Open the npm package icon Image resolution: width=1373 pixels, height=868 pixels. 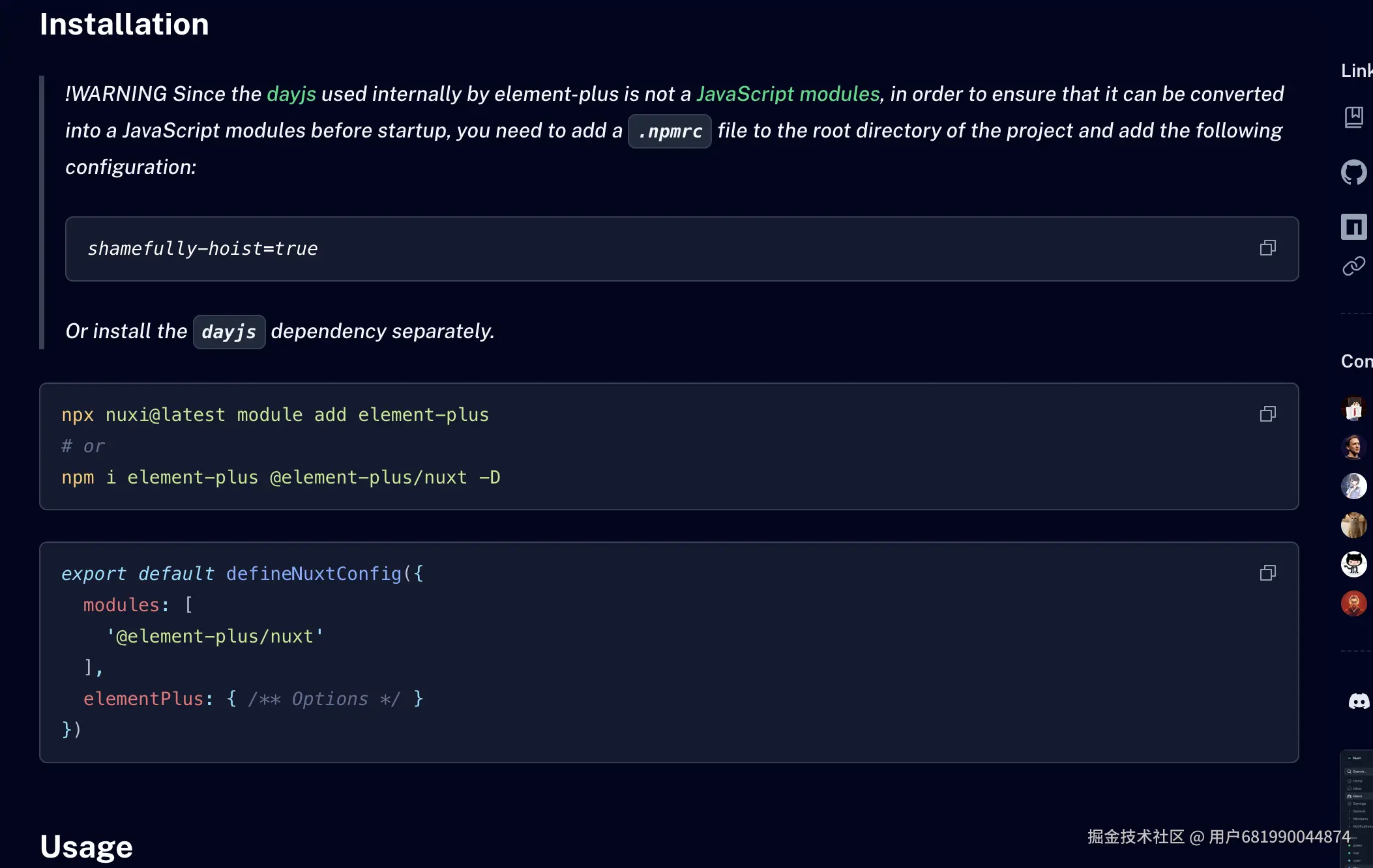tap(1353, 227)
